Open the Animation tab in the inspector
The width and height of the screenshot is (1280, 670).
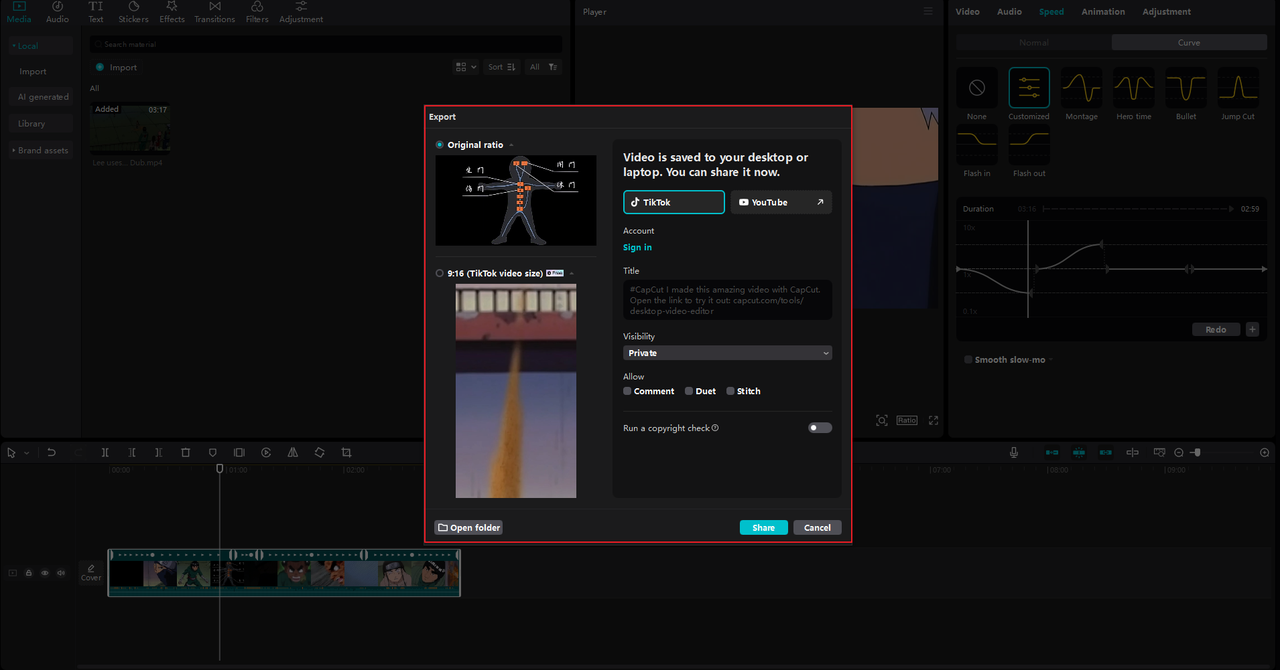click(x=1103, y=12)
